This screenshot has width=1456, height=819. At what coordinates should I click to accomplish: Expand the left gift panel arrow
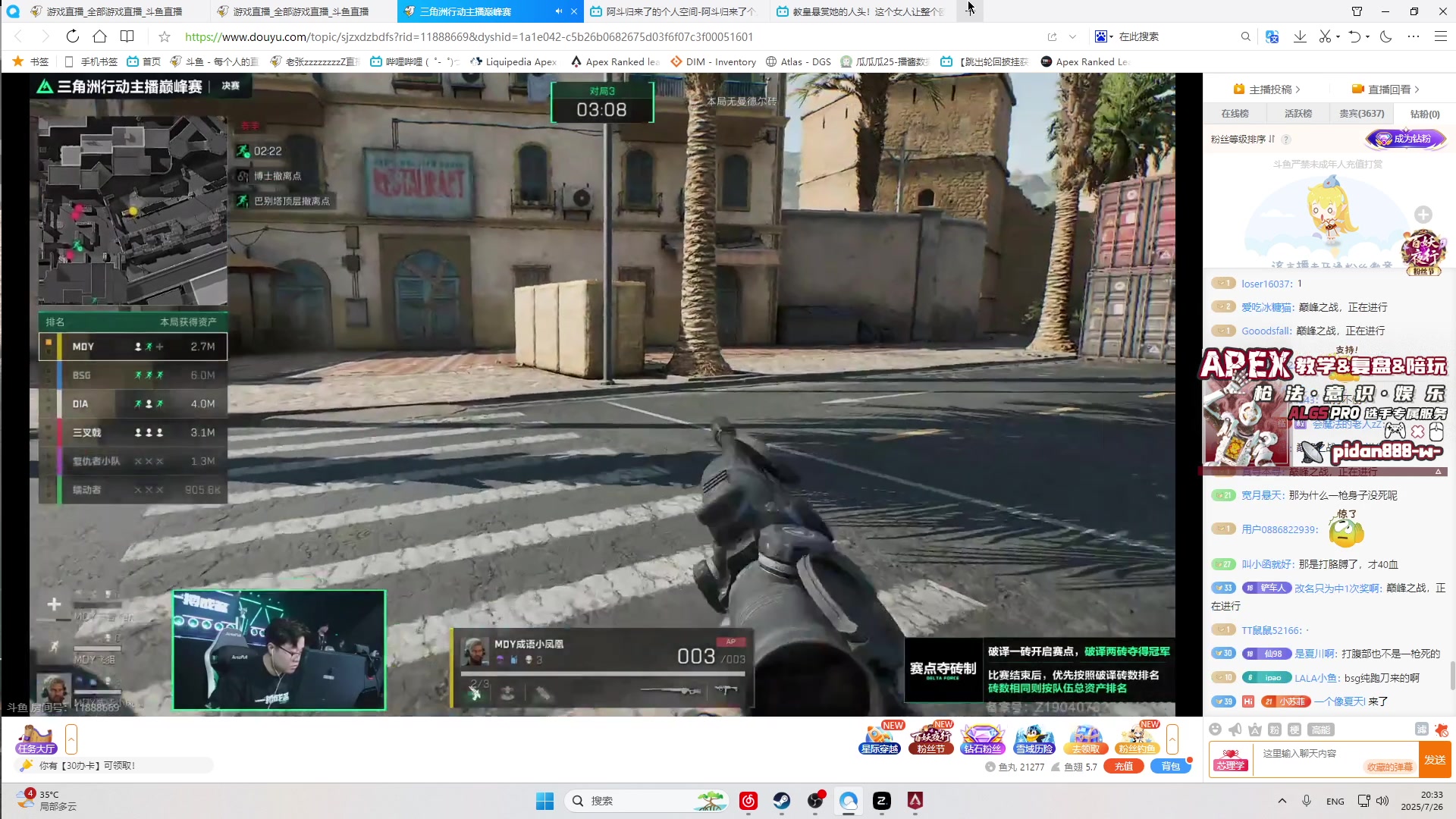[71, 739]
